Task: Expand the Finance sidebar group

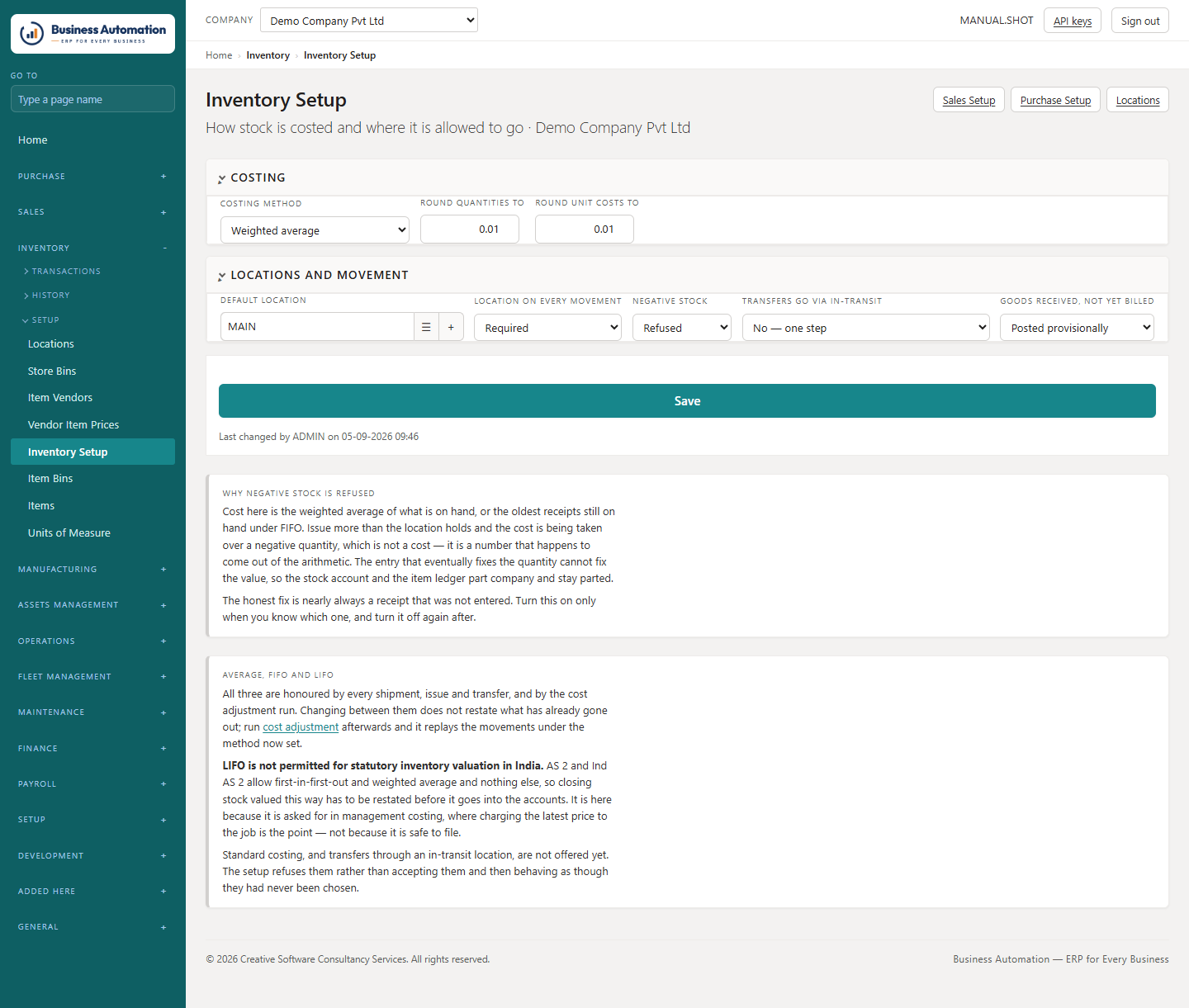Action: [x=92, y=748]
